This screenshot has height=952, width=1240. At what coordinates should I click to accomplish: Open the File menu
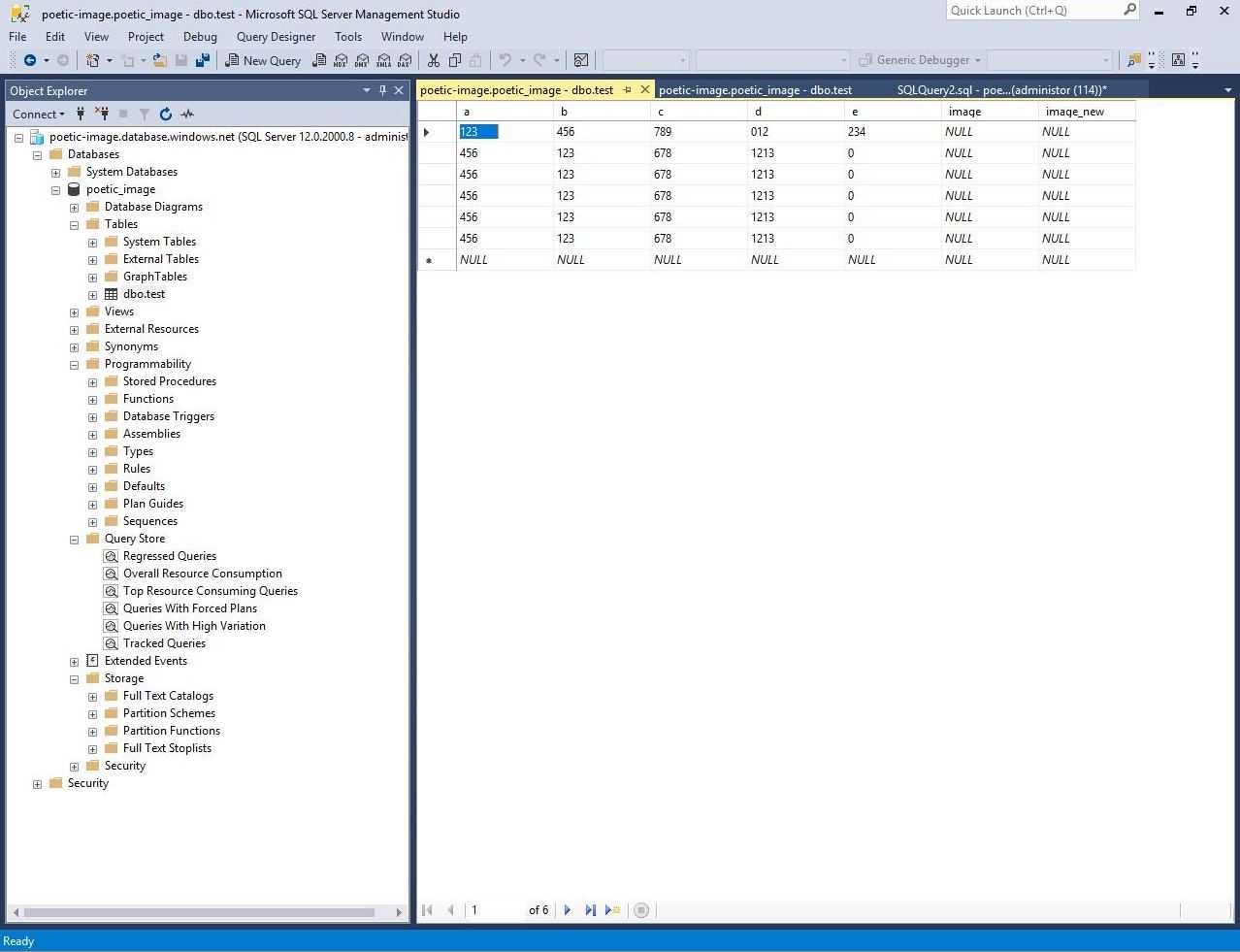pyautogui.click(x=17, y=37)
